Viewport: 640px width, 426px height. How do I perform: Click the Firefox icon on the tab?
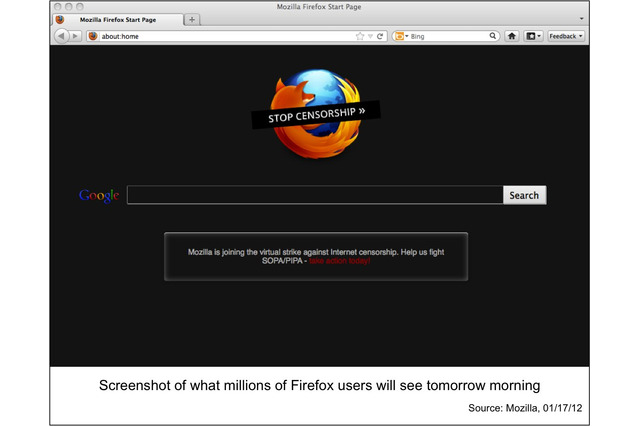pyautogui.click(x=60, y=20)
